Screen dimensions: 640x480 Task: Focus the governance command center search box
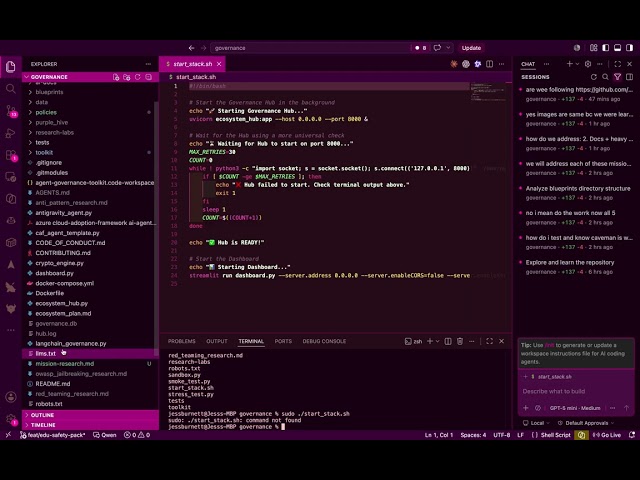[310, 48]
